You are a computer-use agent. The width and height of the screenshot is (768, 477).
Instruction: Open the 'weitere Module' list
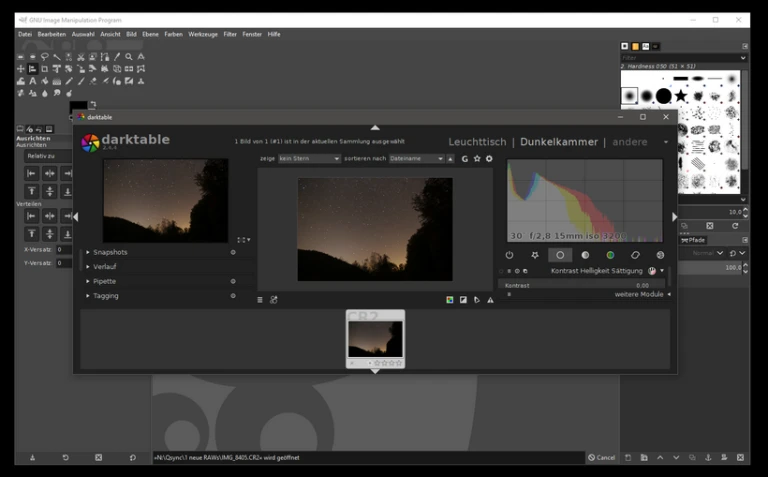pos(639,294)
